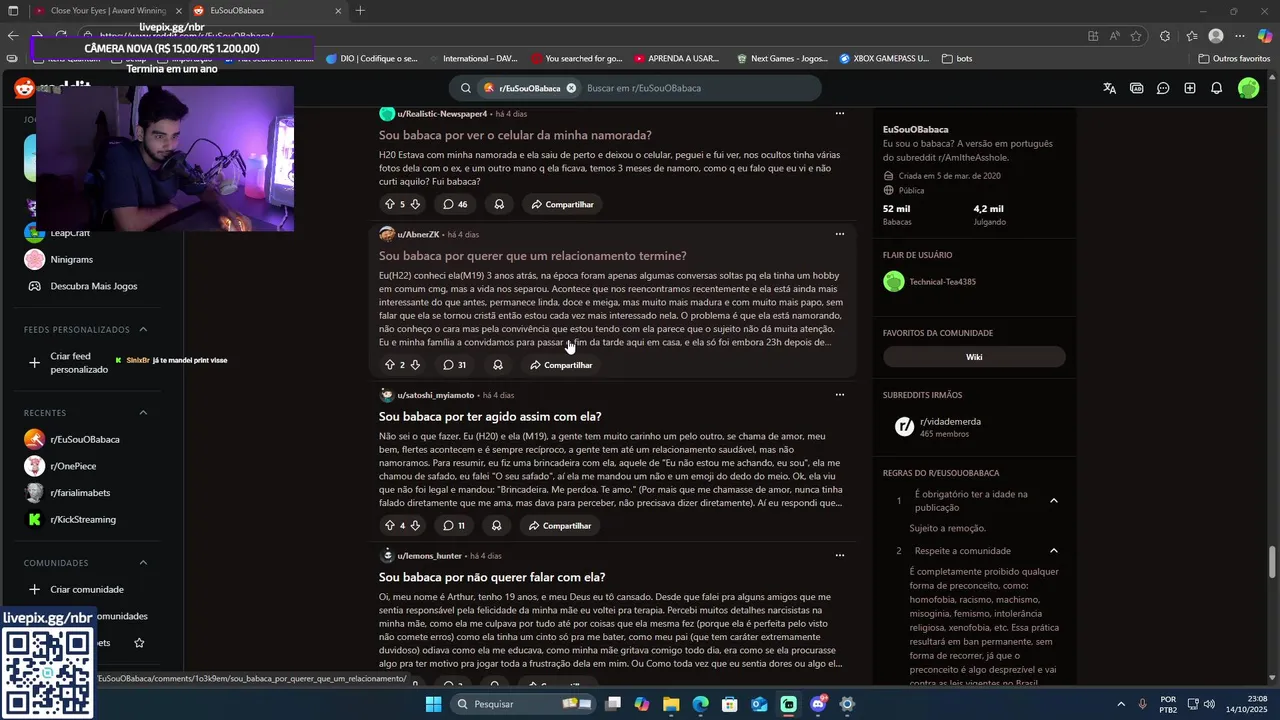Open the Reddit translation settings icon
This screenshot has width=1280, height=720.
pos(1109,88)
